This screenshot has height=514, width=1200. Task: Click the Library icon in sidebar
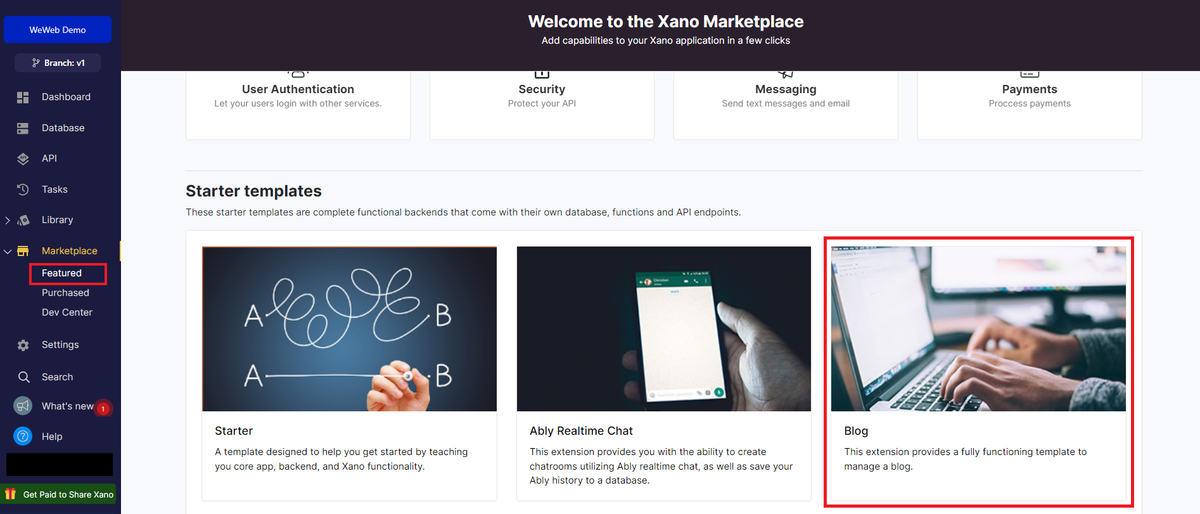click(23, 220)
